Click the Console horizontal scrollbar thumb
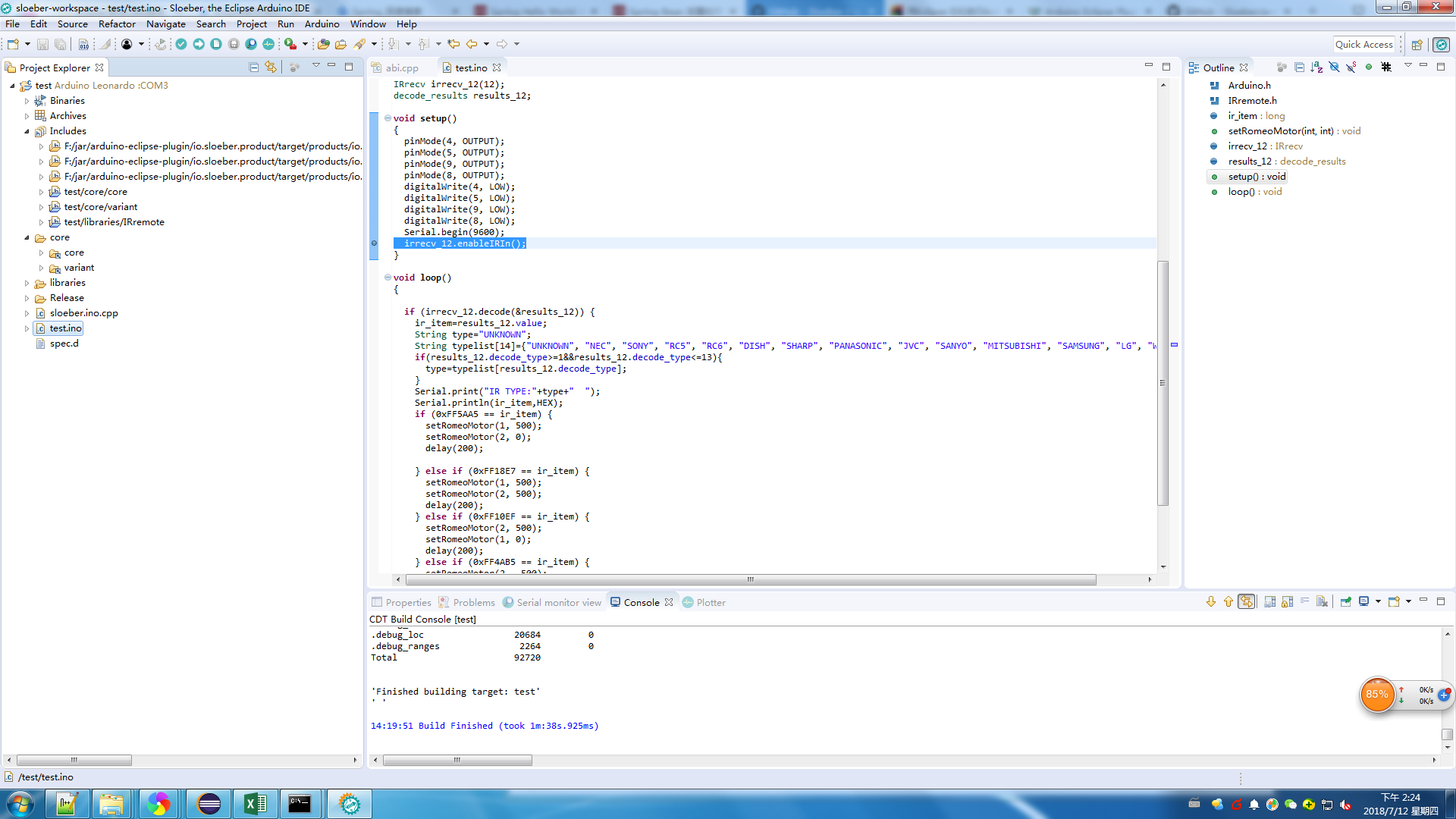The height and width of the screenshot is (819, 1456). click(457, 760)
